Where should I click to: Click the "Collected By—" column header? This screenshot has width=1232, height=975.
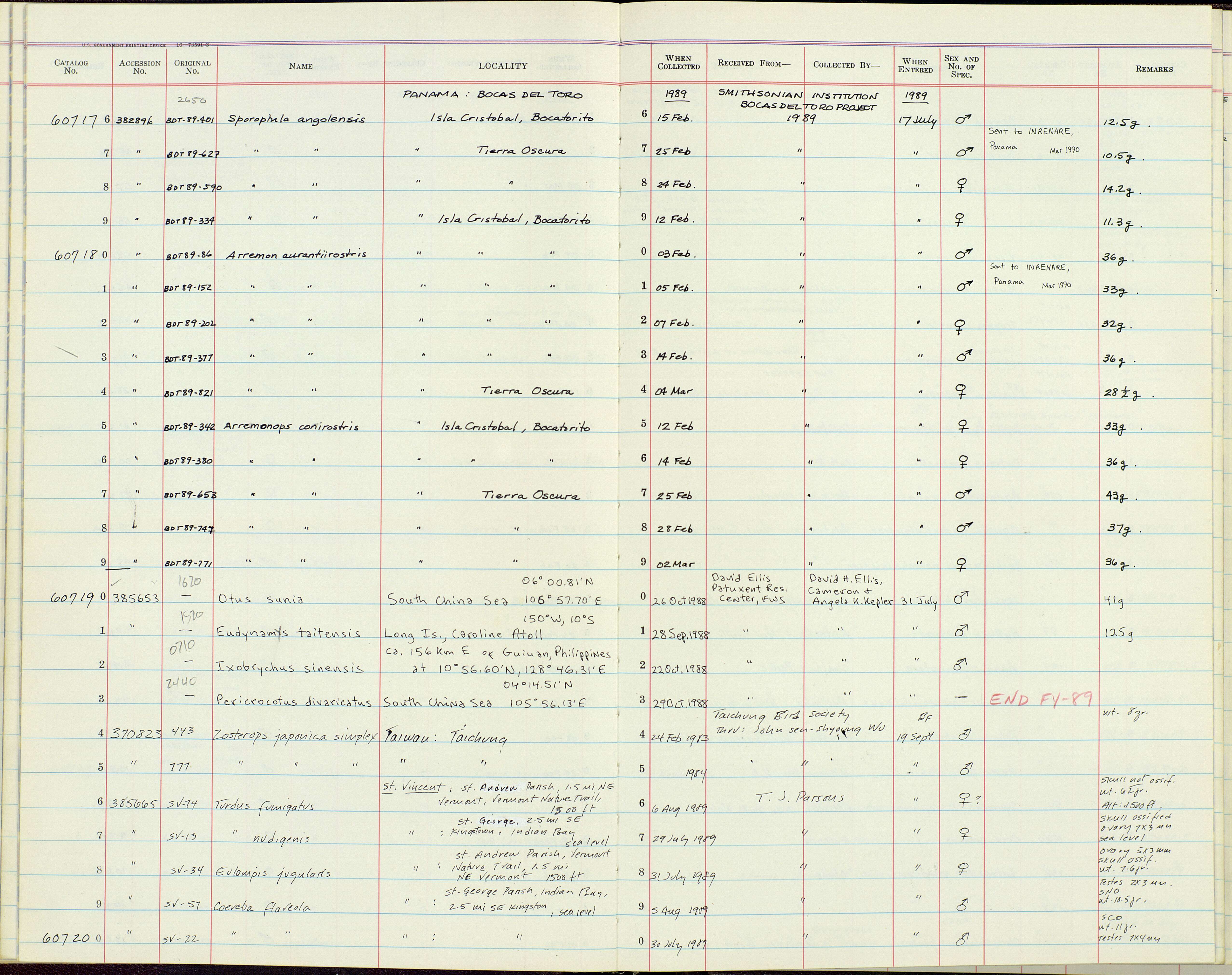click(x=846, y=65)
